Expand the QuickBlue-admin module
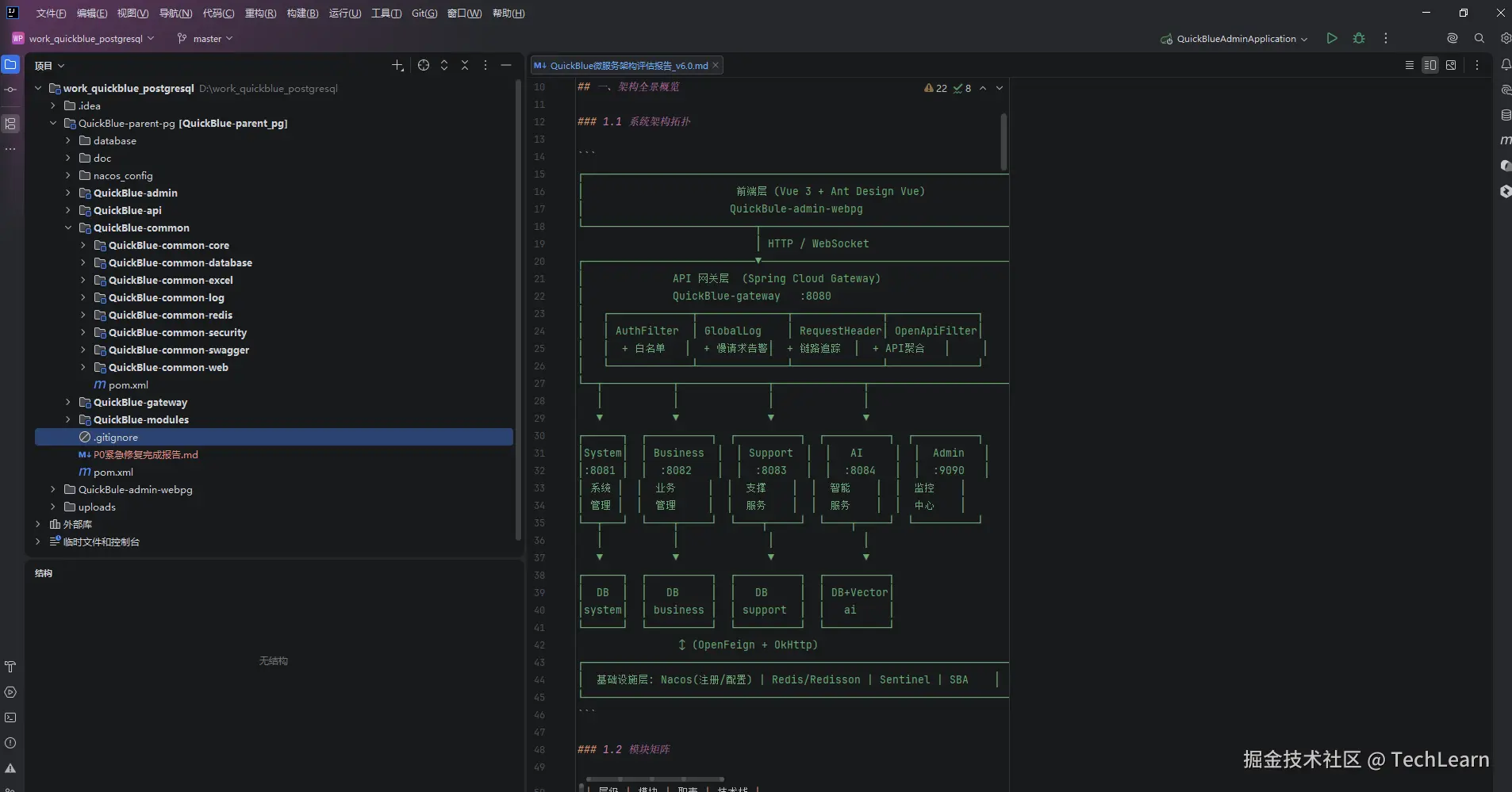Viewport: 1512px width, 792px height. (68, 193)
